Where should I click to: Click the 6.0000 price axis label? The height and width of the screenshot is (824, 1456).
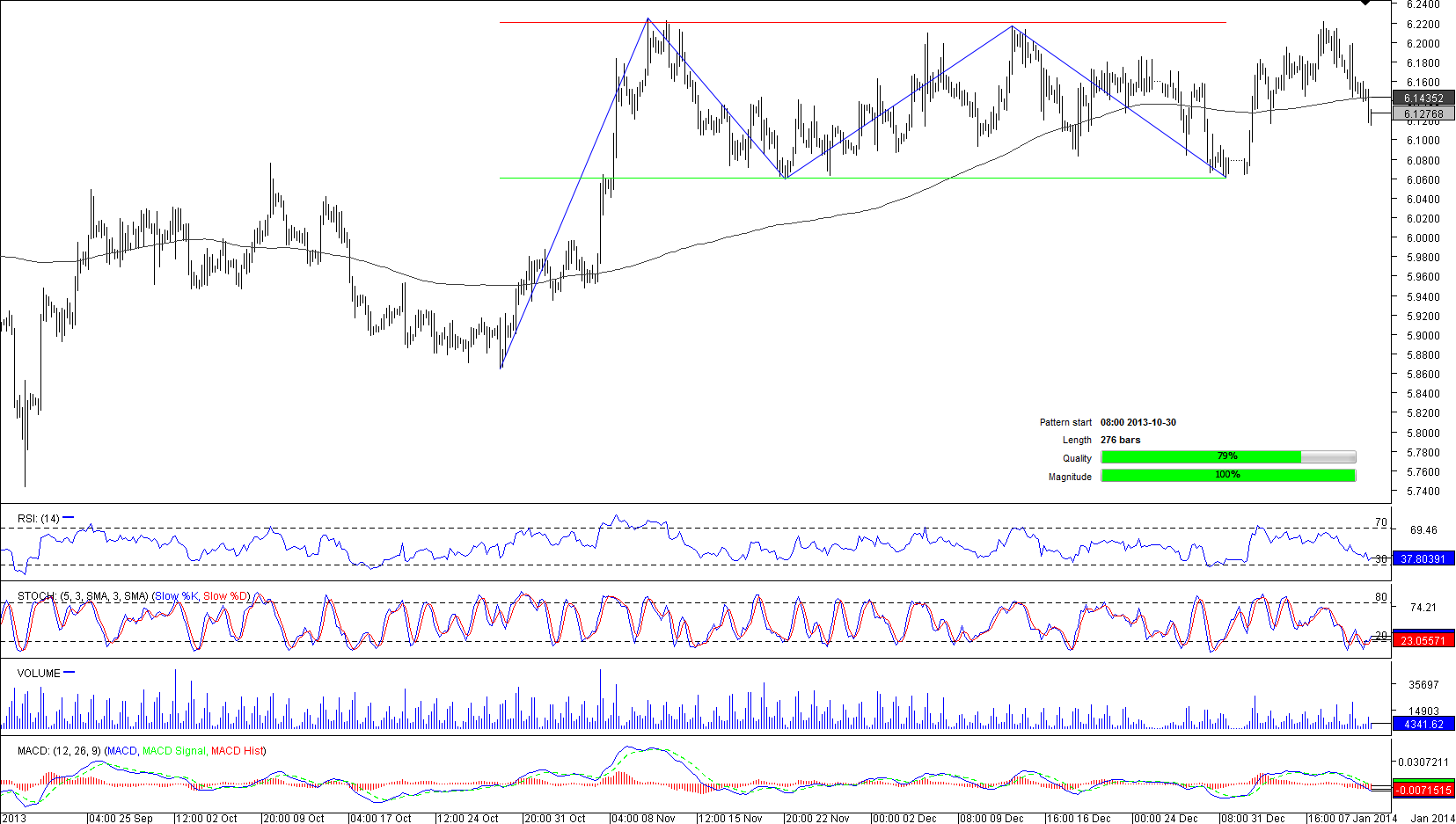click(1423, 238)
